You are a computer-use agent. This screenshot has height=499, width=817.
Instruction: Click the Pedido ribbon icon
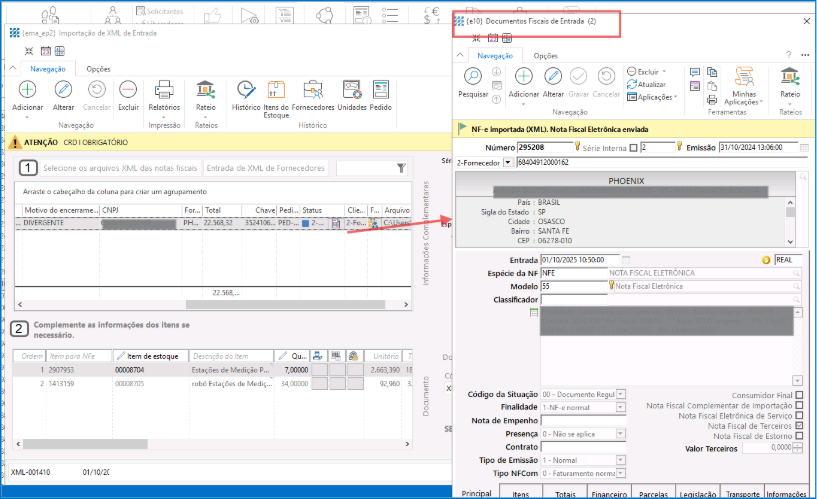click(380, 92)
